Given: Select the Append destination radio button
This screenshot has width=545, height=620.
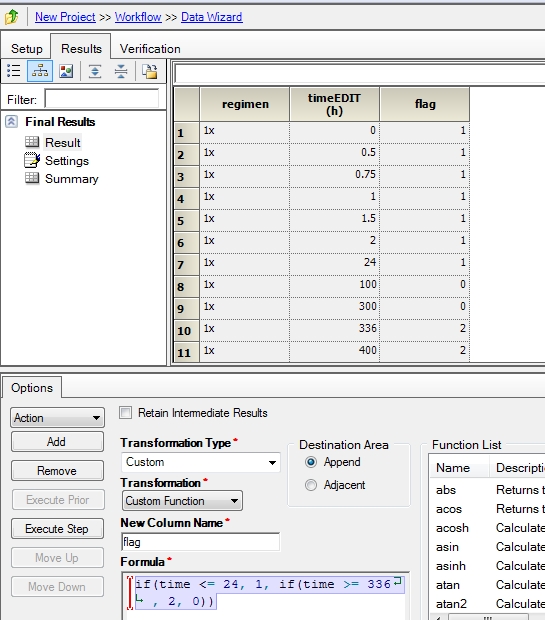Looking at the screenshot, I should coord(311,462).
